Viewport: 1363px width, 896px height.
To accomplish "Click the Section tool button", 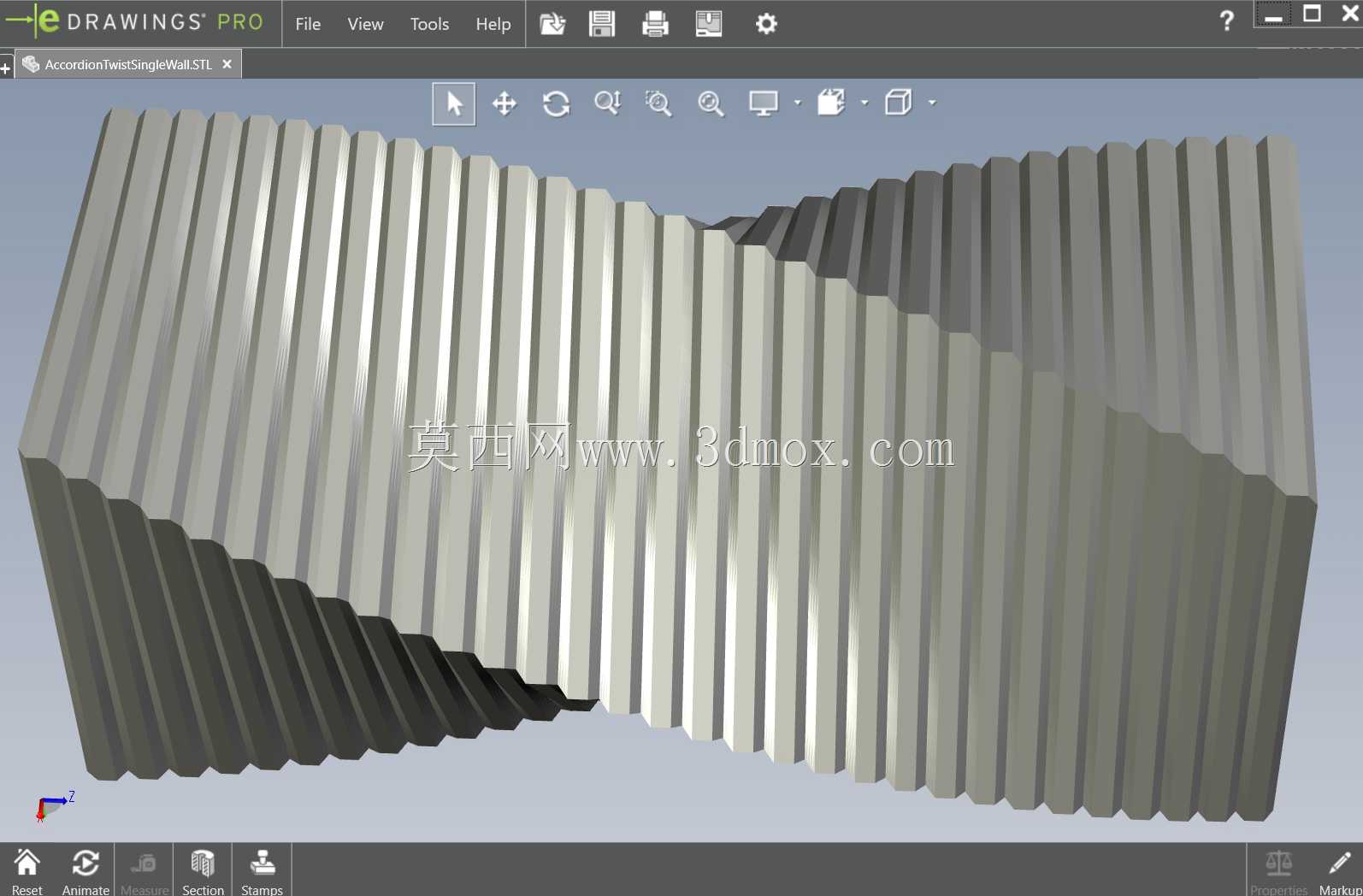I will [203, 871].
